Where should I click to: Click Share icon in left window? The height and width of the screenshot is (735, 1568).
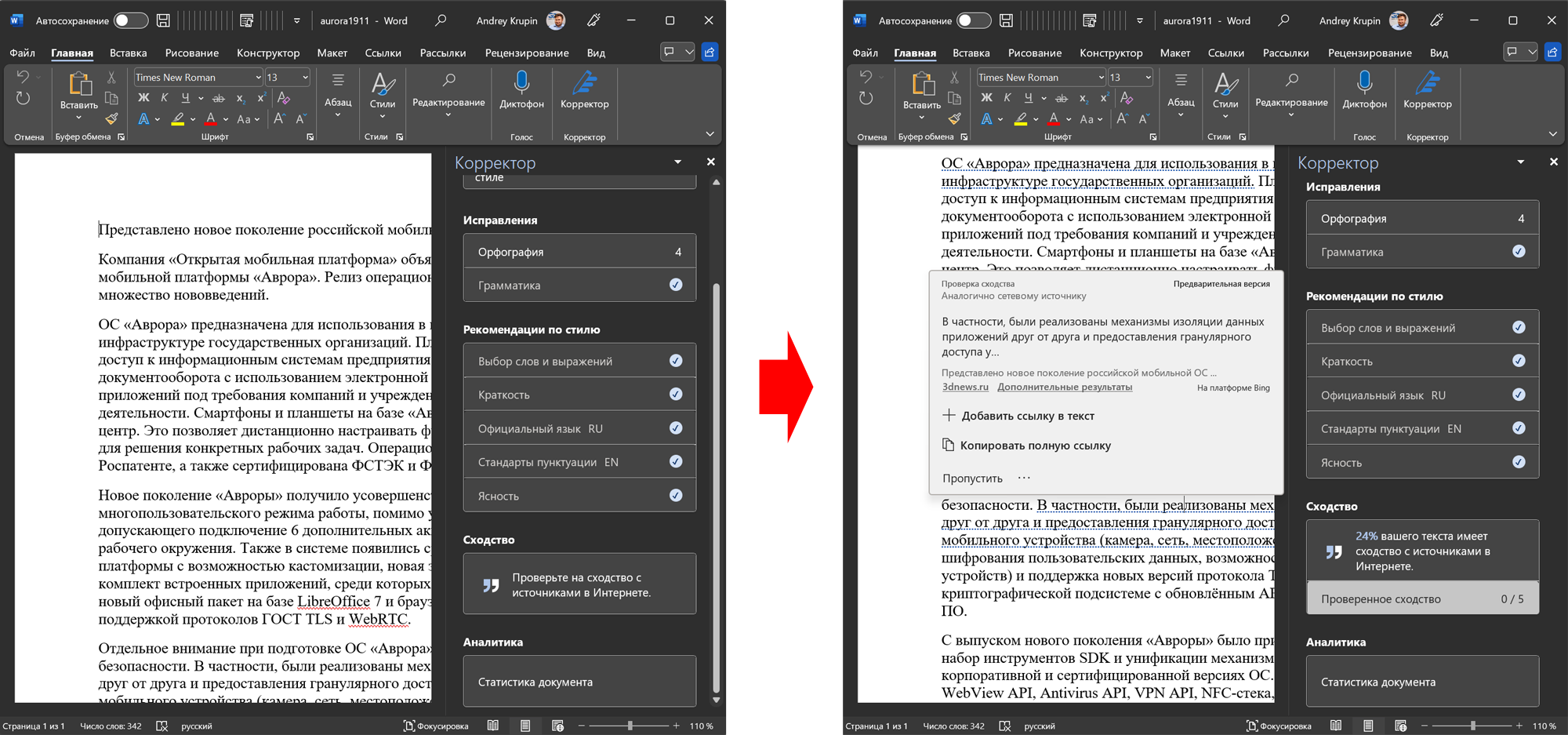pos(710,52)
